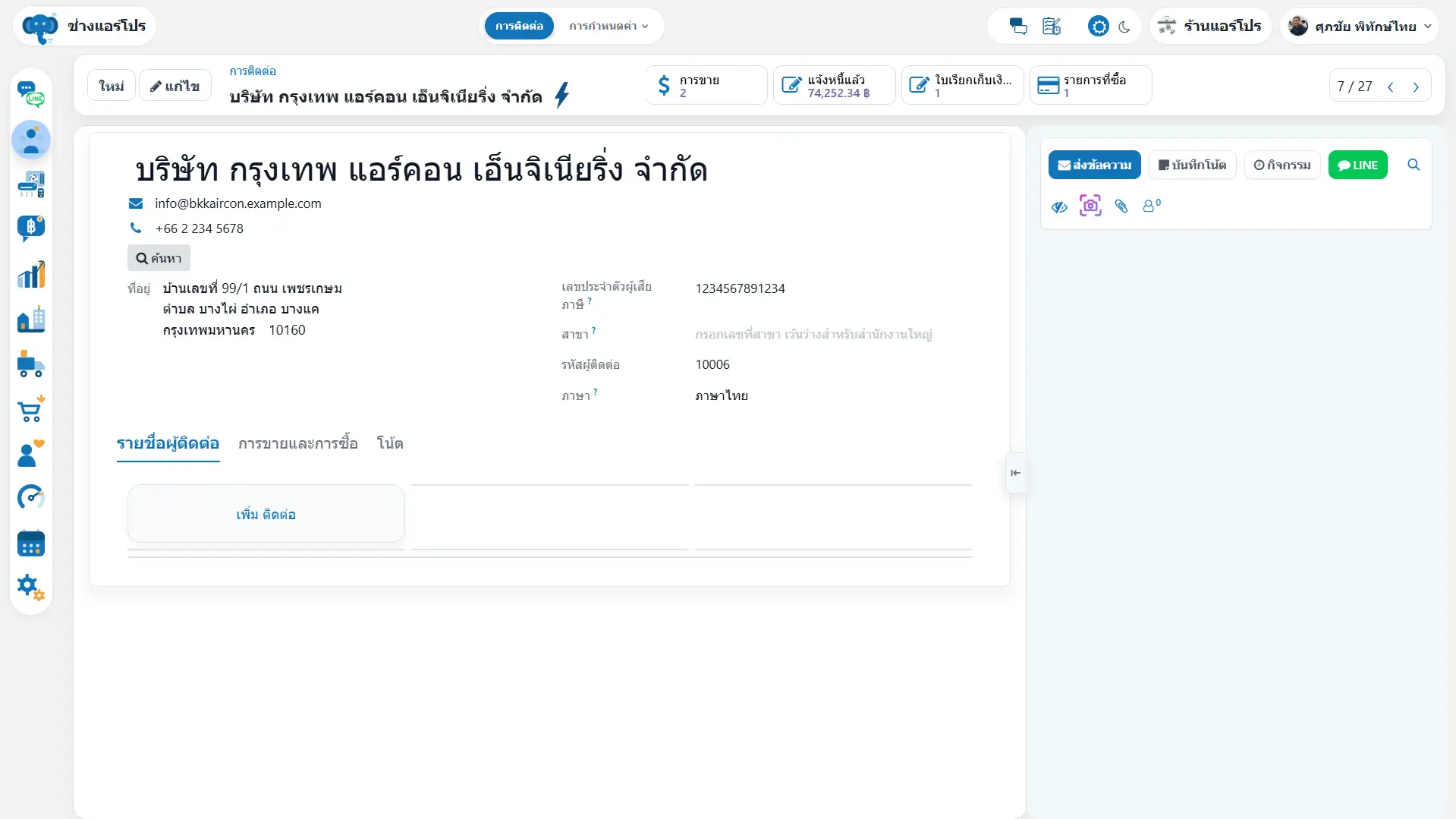Click the lightning bolt icon beside company name
The width and height of the screenshot is (1456, 819).
coord(562,95)
